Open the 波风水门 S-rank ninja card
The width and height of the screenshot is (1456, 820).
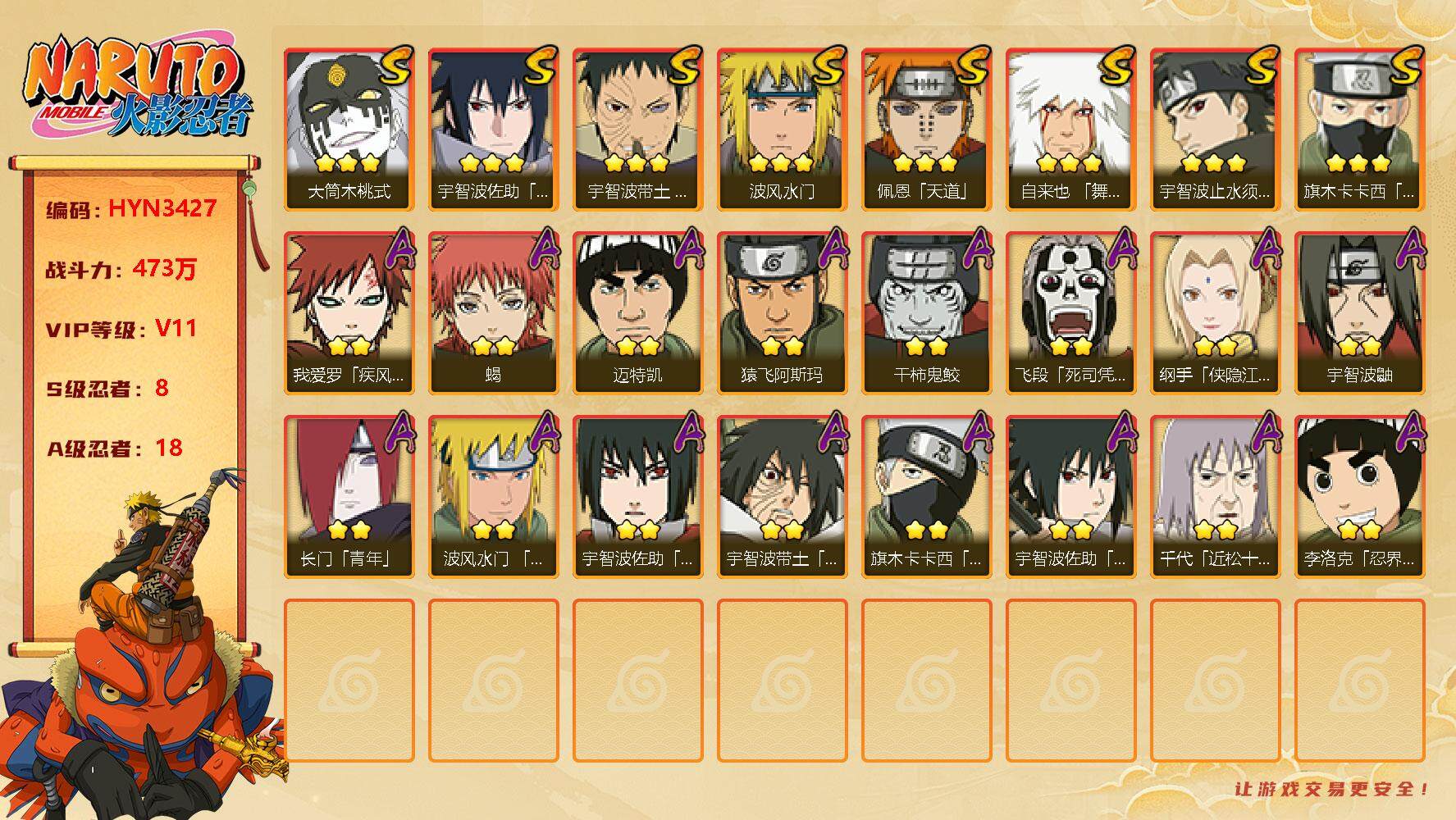(x=782, y=130)
